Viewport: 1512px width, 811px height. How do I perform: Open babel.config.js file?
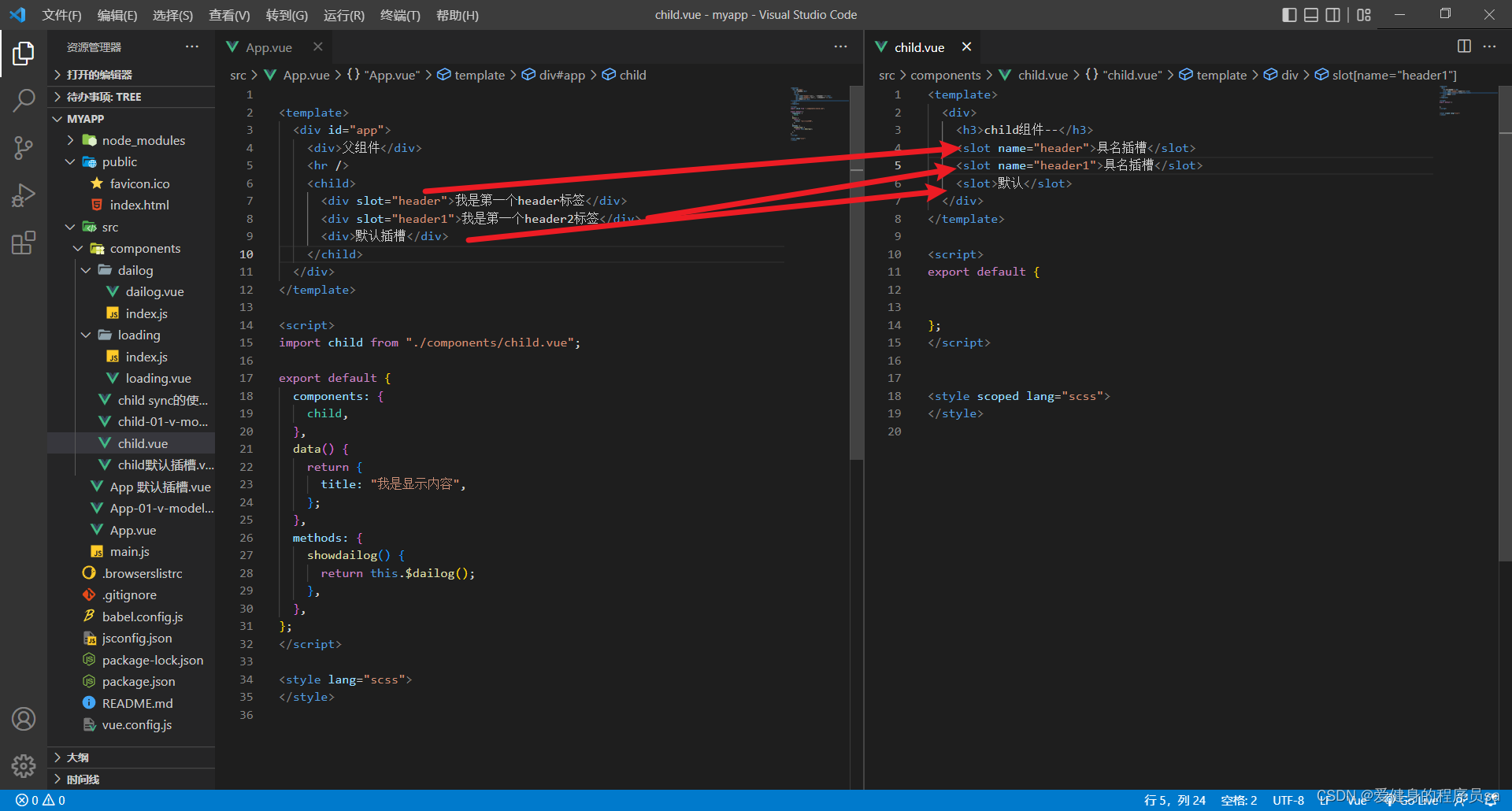[x=132, y=617]
